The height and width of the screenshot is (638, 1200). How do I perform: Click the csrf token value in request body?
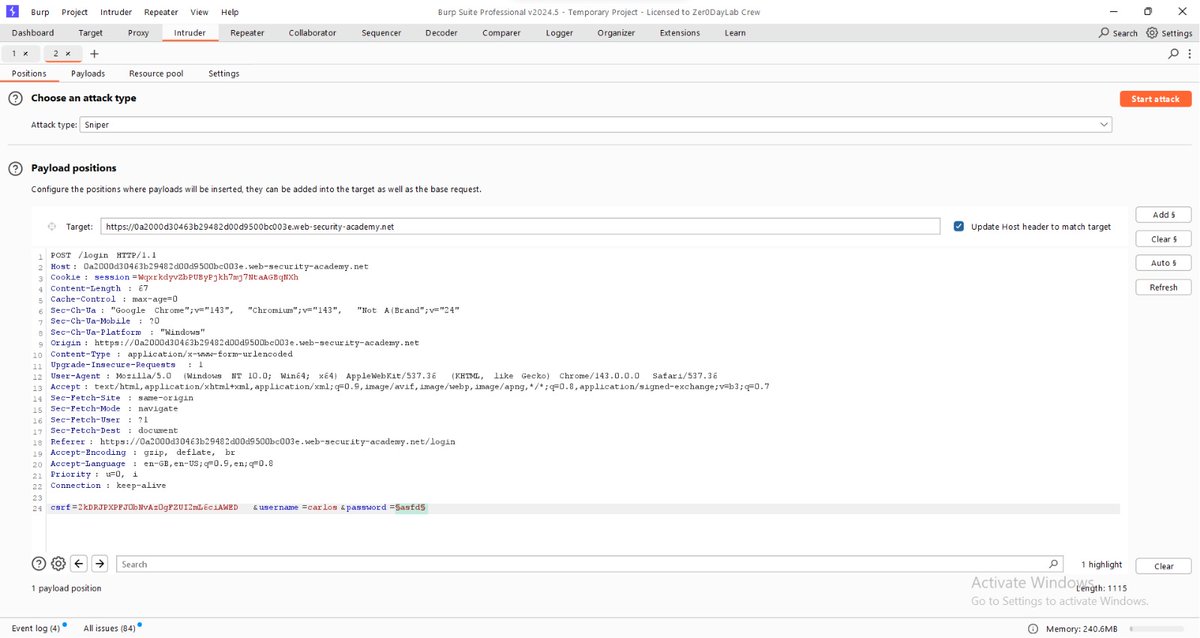click(158, 508)
